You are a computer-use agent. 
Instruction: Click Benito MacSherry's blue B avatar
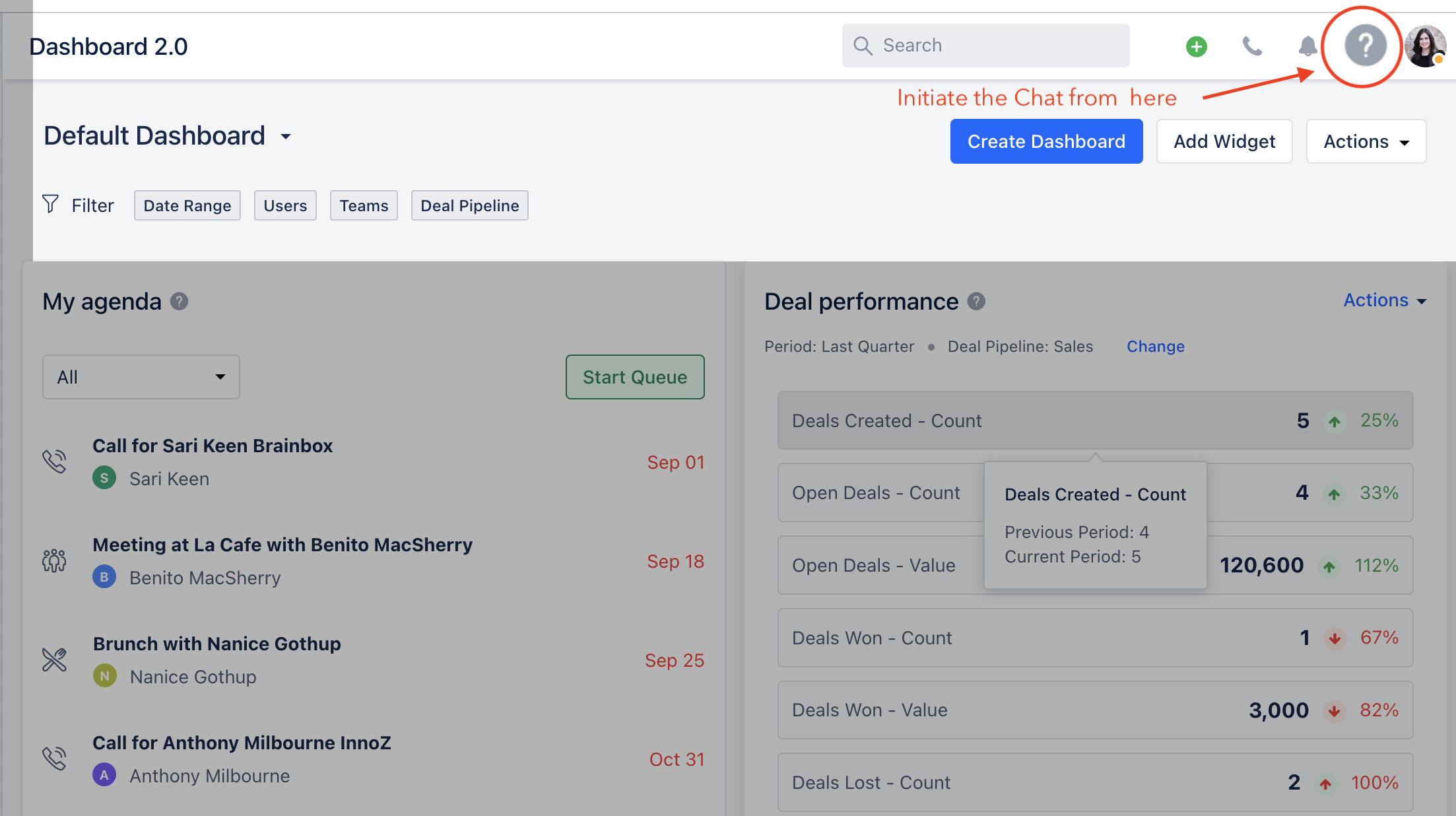(104, 577)
